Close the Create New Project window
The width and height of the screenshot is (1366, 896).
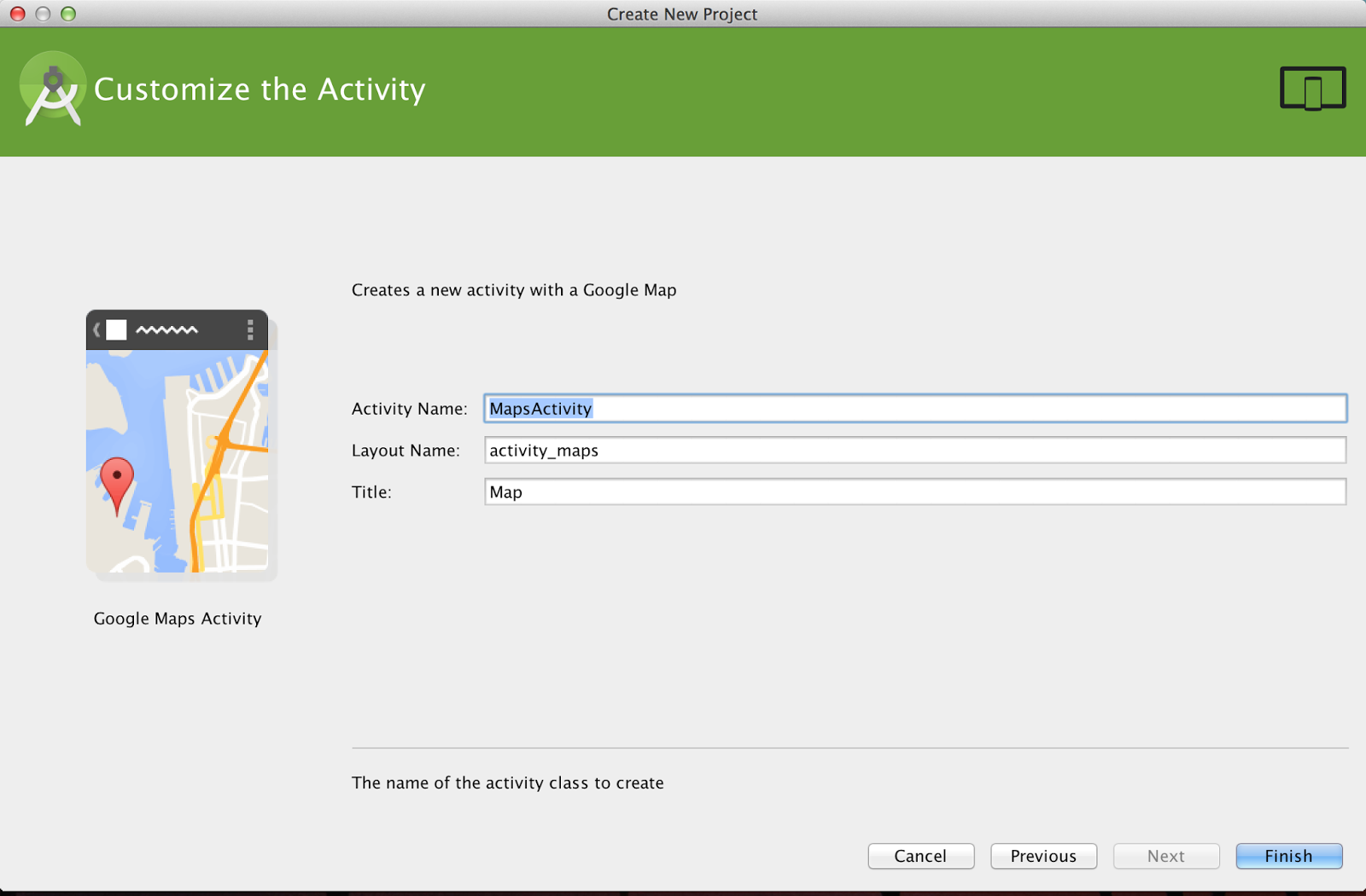coord(18,14)
